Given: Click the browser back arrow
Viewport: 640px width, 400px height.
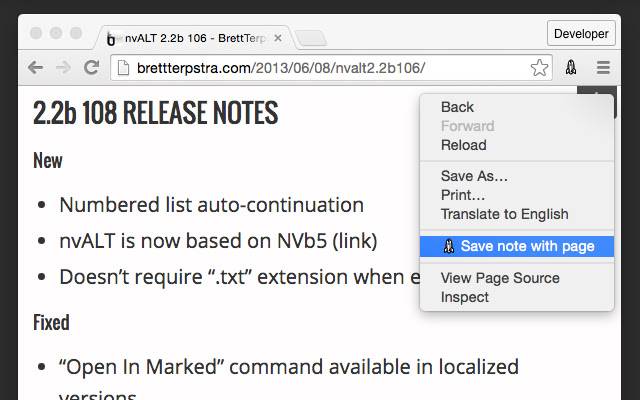Looking at the screenshot, I should pyautogui.click(x=35, y=68).
